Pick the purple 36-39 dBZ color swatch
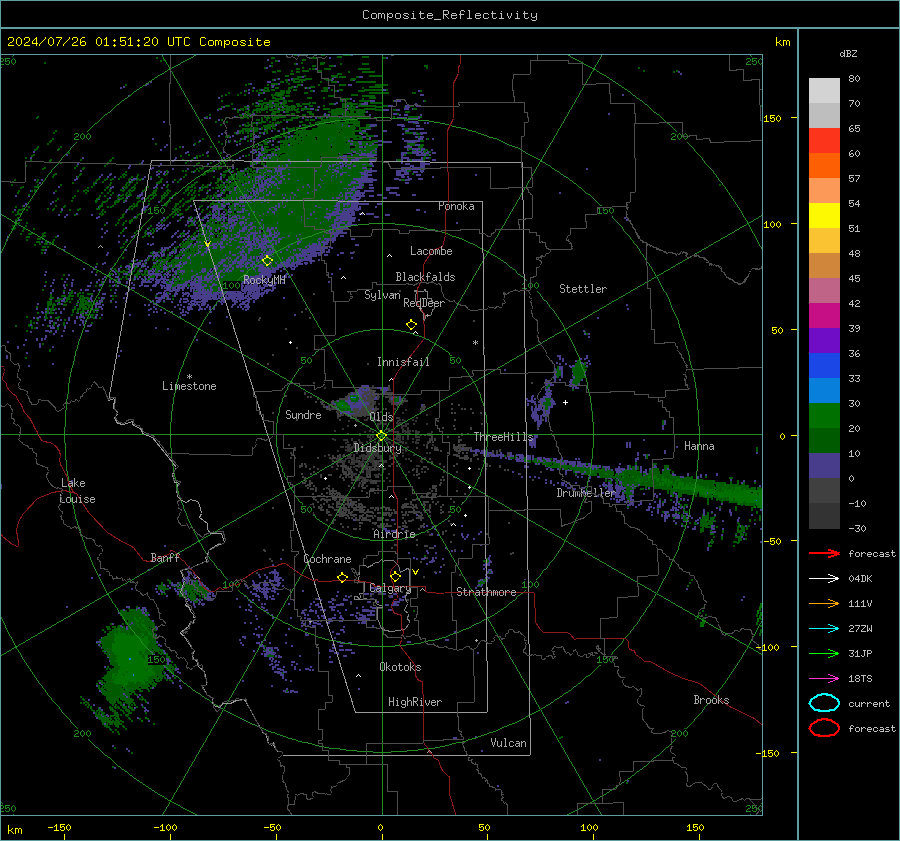The image size is (900, 841). (824, 340)
